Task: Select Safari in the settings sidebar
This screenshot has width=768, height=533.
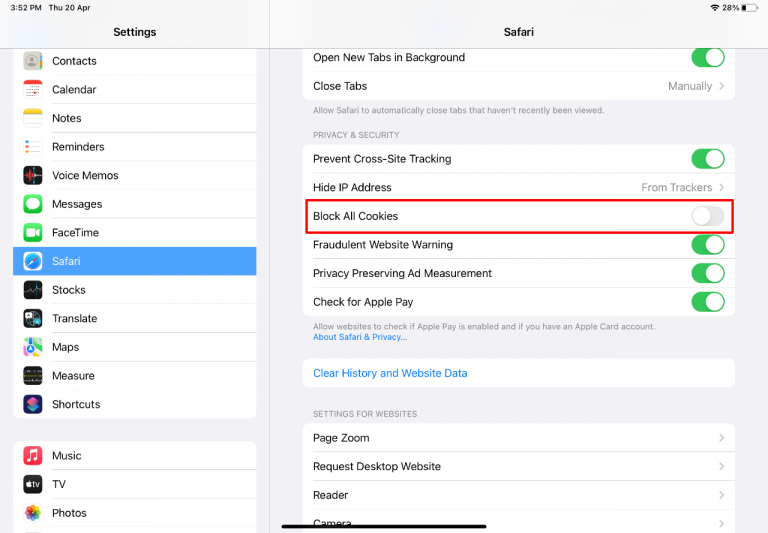Action: pyautogui.click(x=134, y=261)
